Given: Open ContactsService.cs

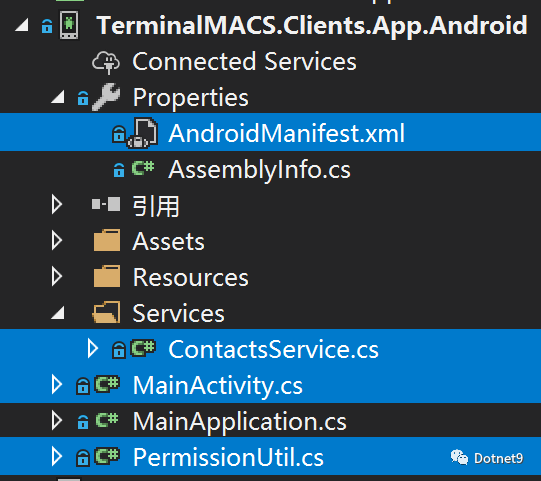Looking at the screenshot, I should point(273,349).
